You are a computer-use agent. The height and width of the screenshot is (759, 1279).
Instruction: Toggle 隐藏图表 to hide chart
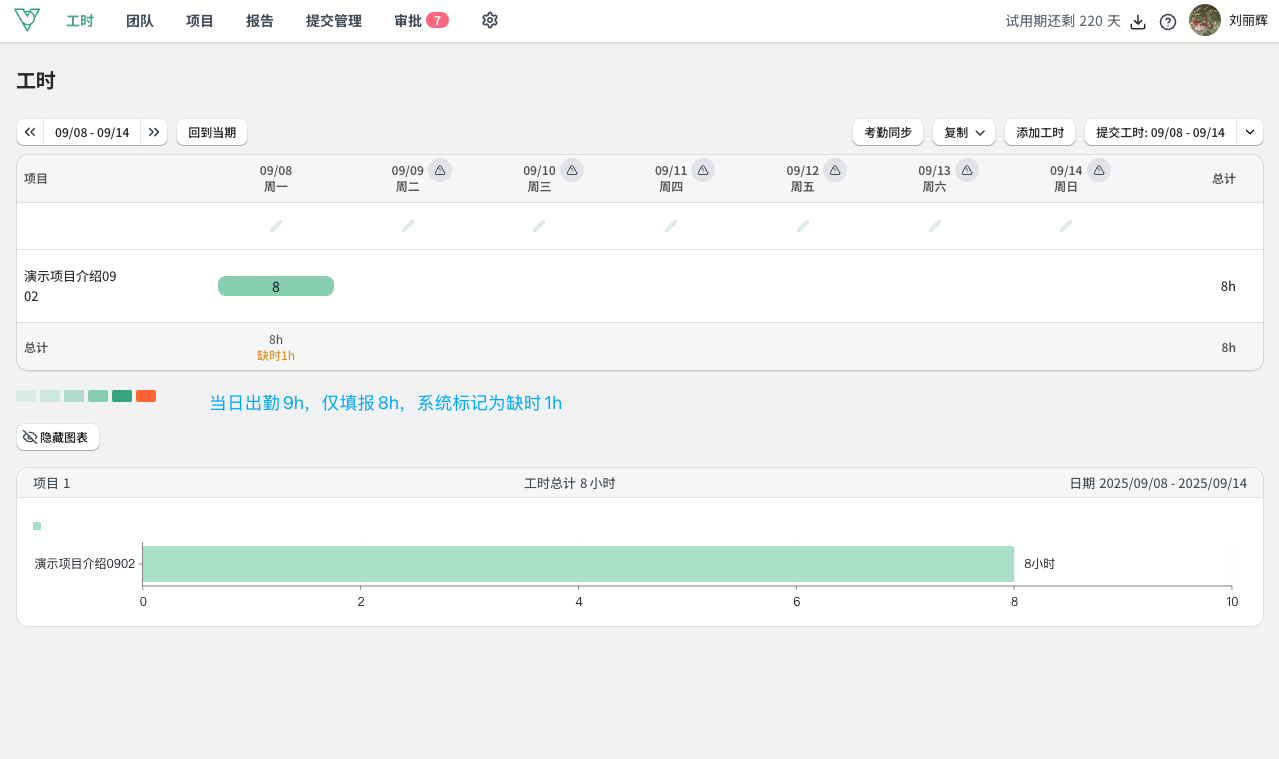pos(58,437)
